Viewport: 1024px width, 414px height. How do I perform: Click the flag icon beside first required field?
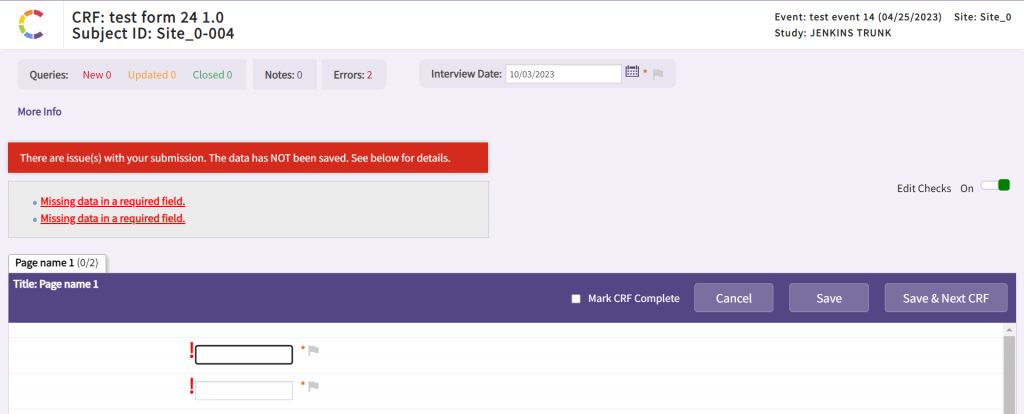pos(313,350)
